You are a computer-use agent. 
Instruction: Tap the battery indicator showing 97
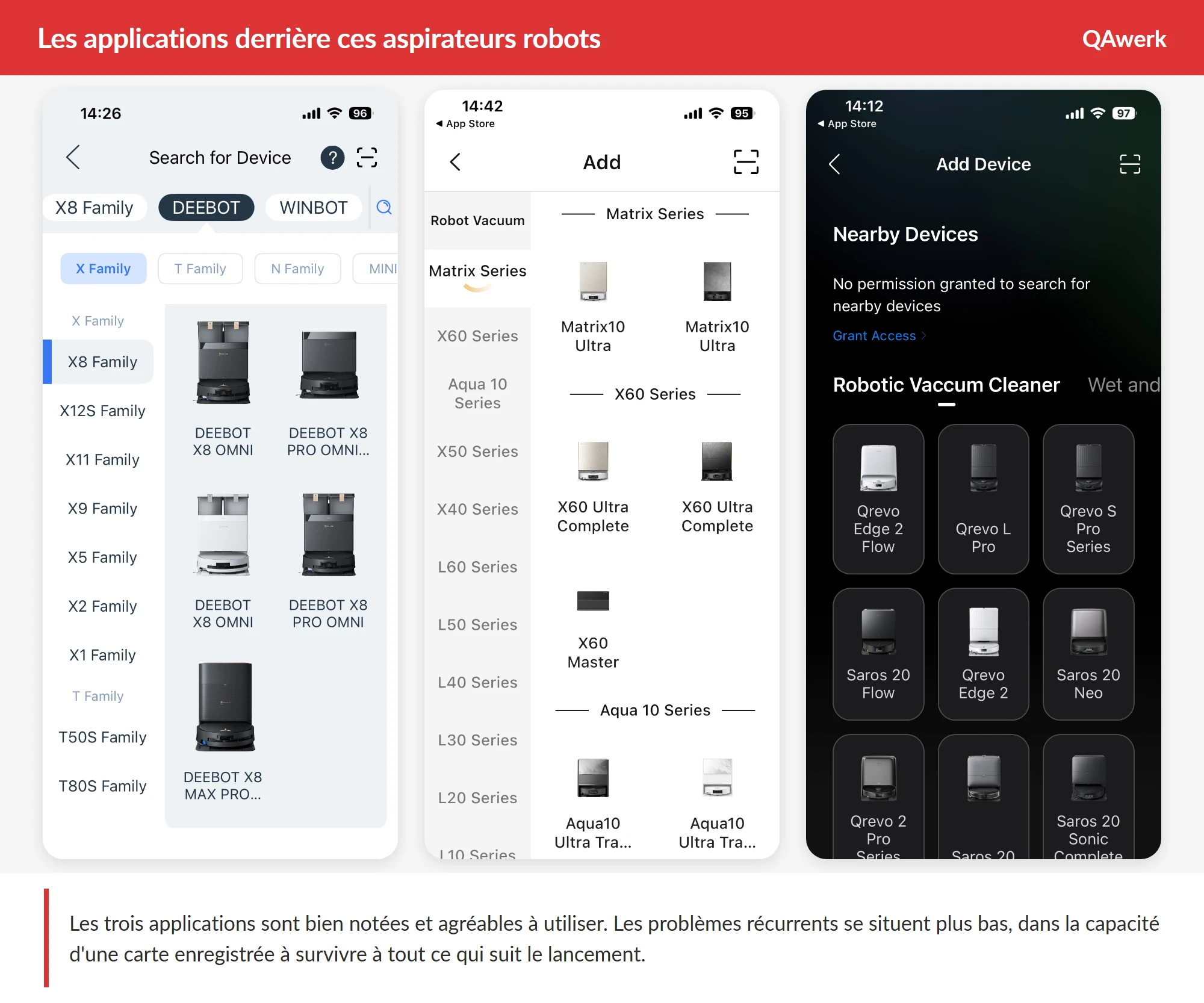[x=1124, y=113]
